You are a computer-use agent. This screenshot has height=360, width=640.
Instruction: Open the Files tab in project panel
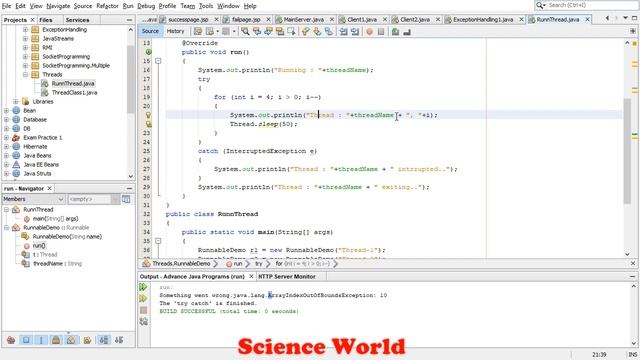click(x=46, y=20)
